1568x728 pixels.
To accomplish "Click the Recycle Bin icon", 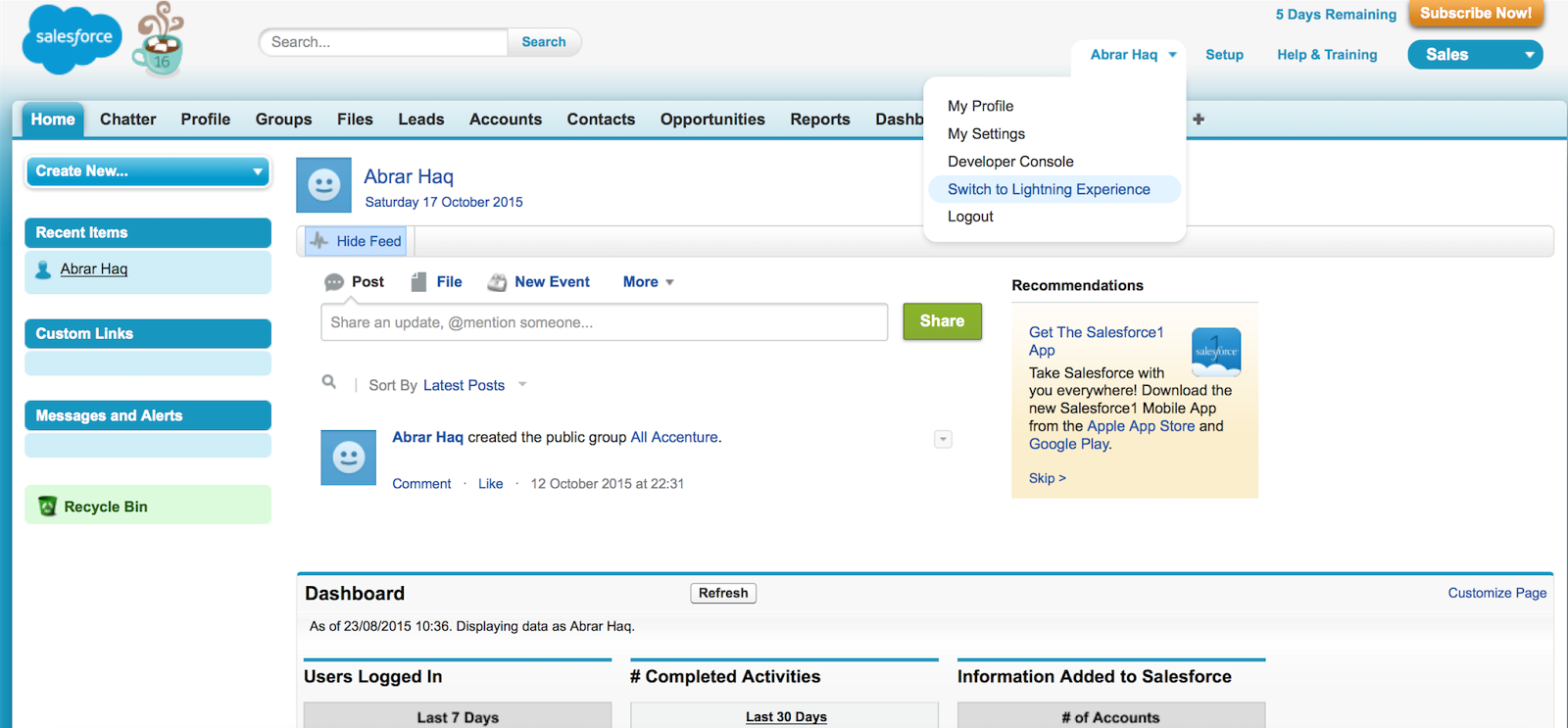I will click(x=47, y=506).
